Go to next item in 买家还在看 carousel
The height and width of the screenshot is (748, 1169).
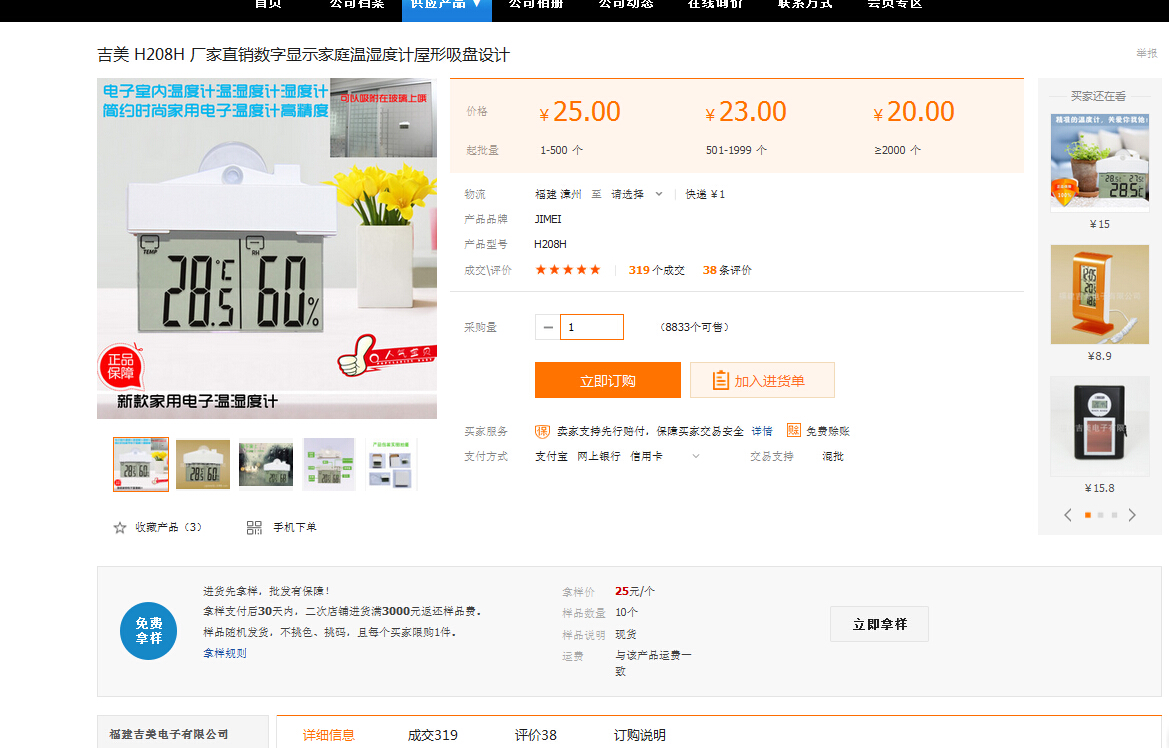point(1132,515)
